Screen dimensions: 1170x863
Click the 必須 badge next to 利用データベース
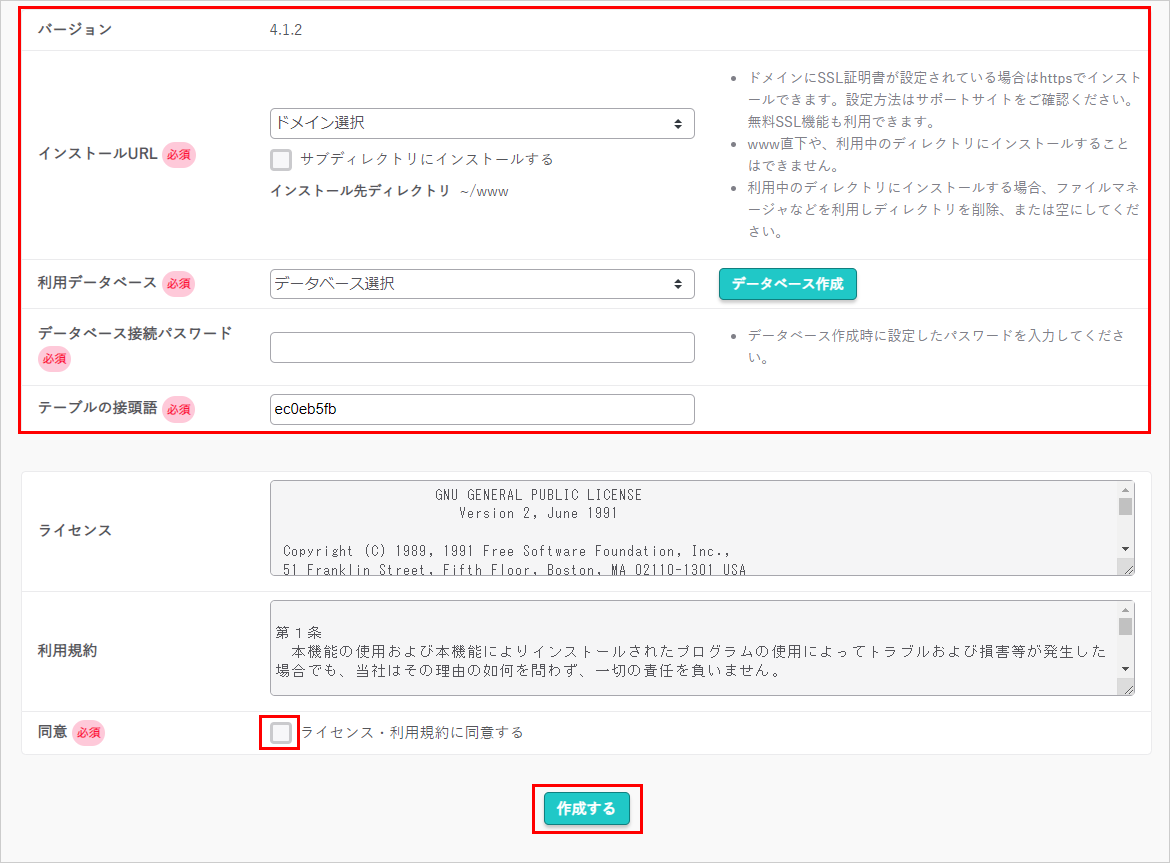coord(178,284)
